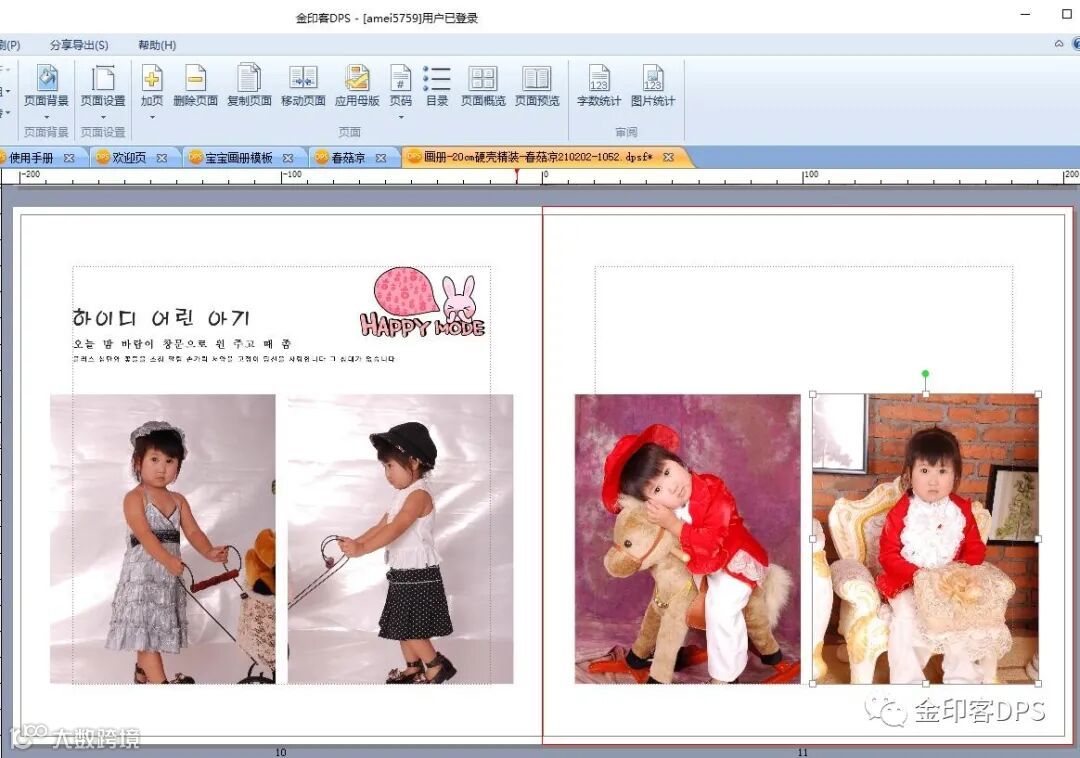Close the 春菇凉 tab
Viewport: 1080px width, 758px height.
point(381,158)
